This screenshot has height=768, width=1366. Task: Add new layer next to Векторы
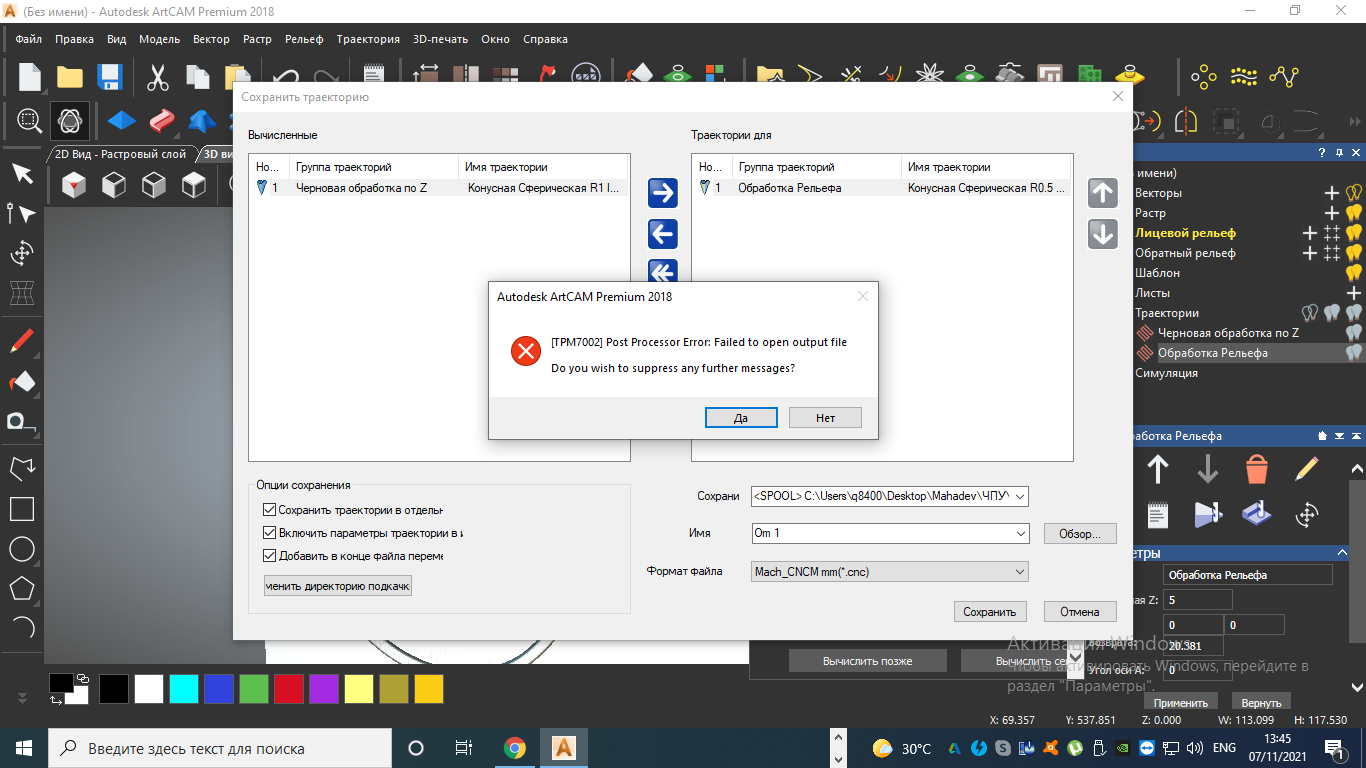[1332, 193]
